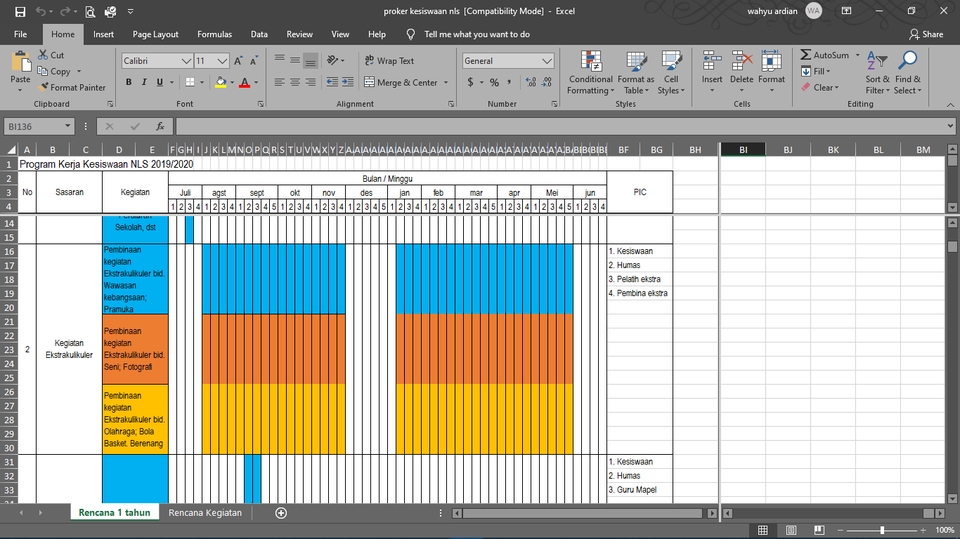Switch to the Formulas tab

pos(214,34)
